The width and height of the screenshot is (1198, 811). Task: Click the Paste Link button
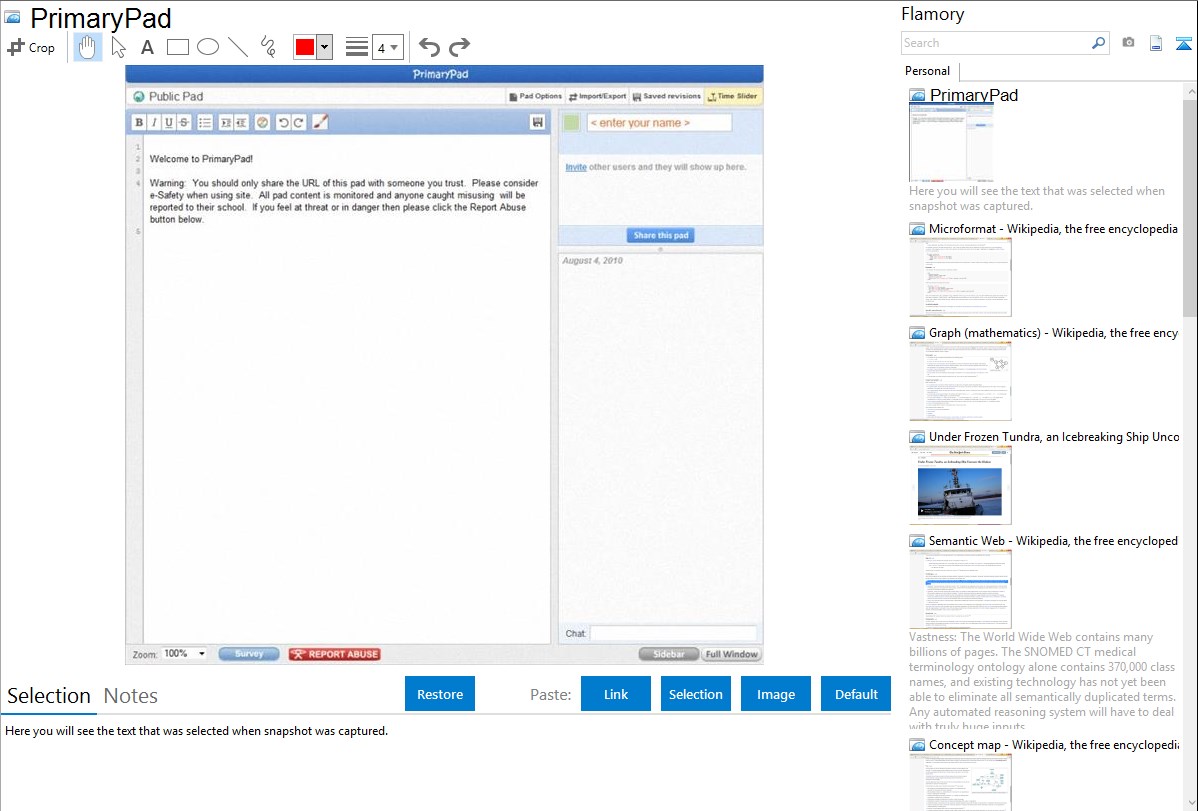(x=616, y=694)
